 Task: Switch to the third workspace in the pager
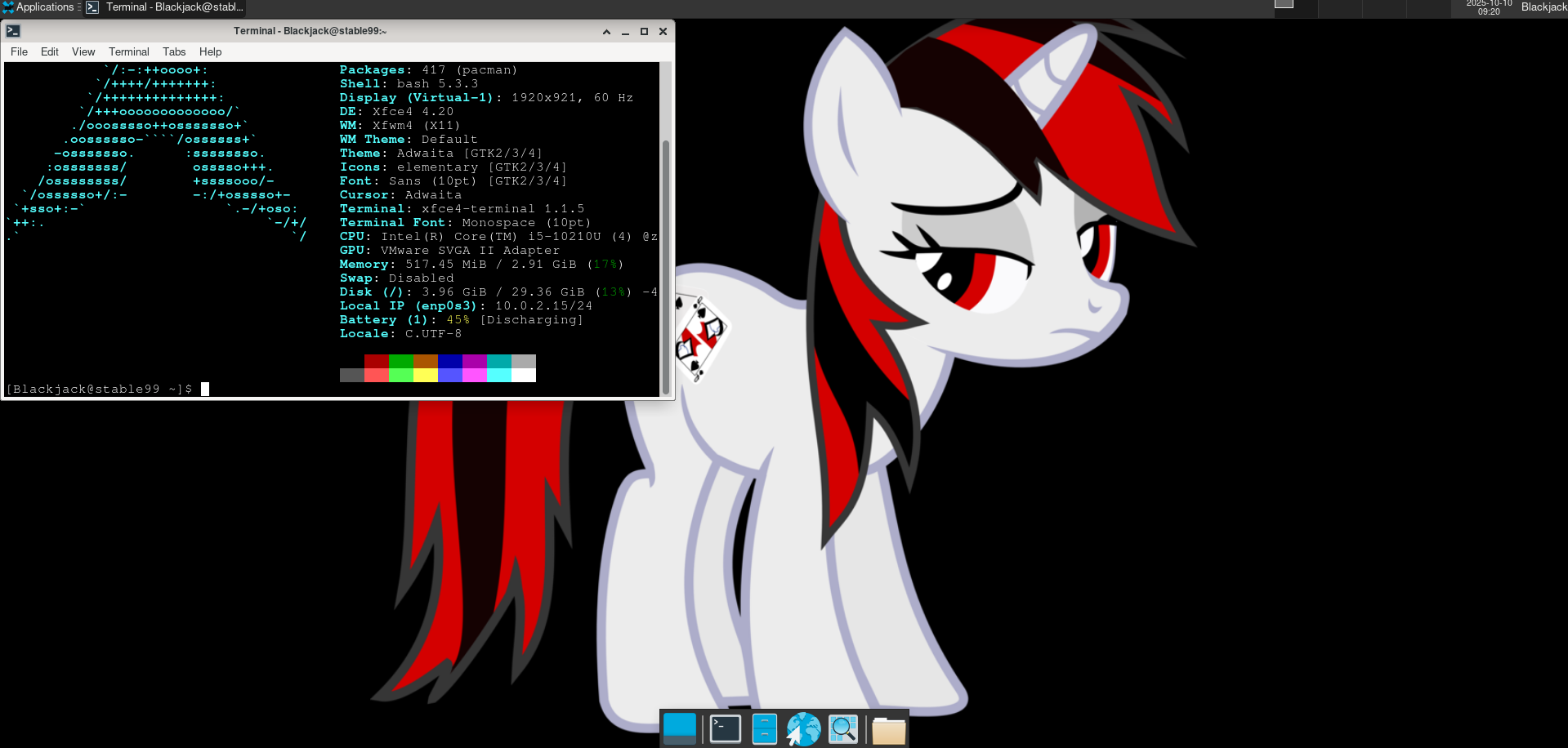(1383, 7)
